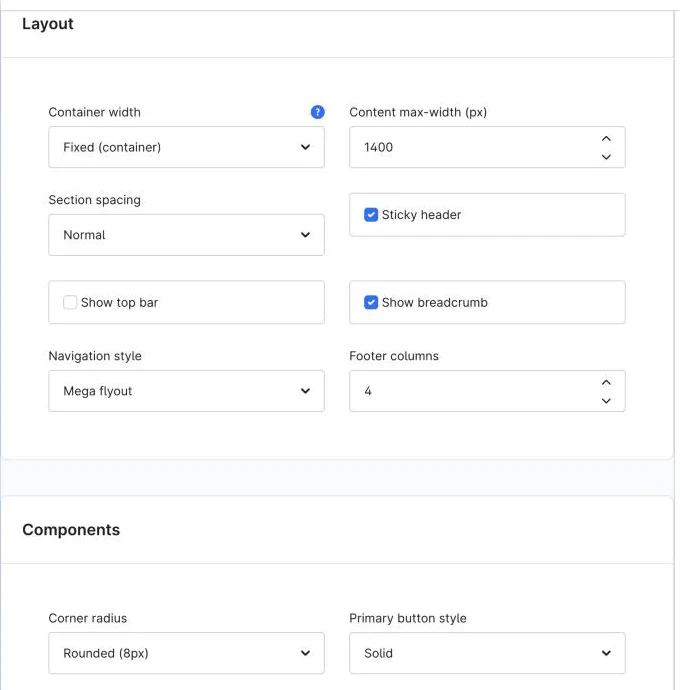
Task: Click the Content max-width (px) label
Action: 418,112
